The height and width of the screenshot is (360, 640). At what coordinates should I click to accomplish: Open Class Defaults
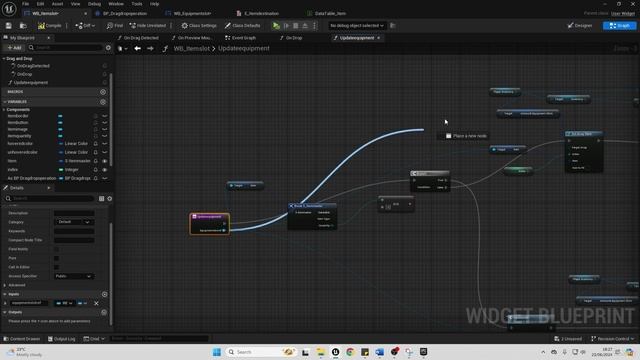click(242, 26)
